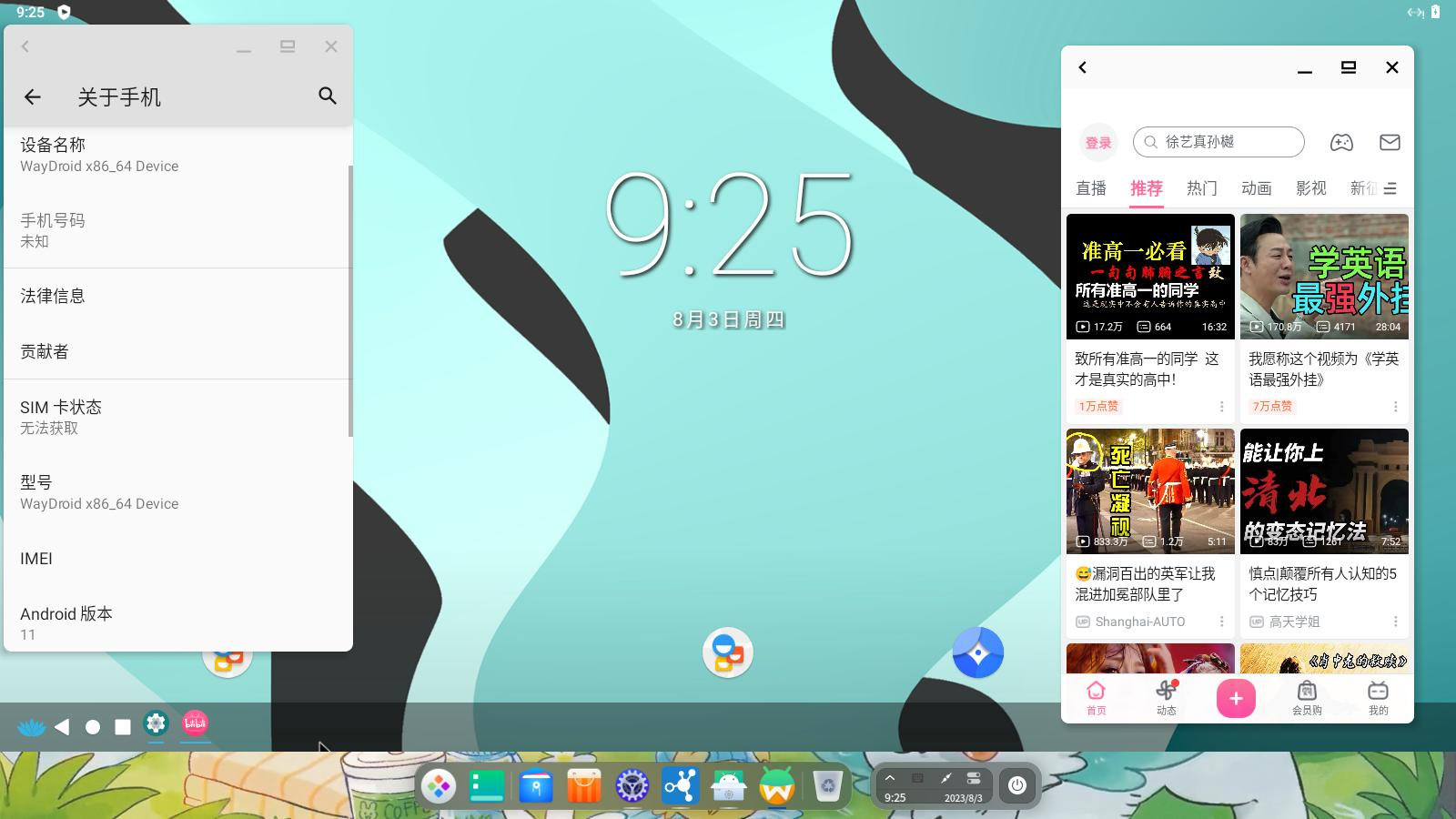
Task: Open SIM 卡状态 details
Action: [177, 417]
